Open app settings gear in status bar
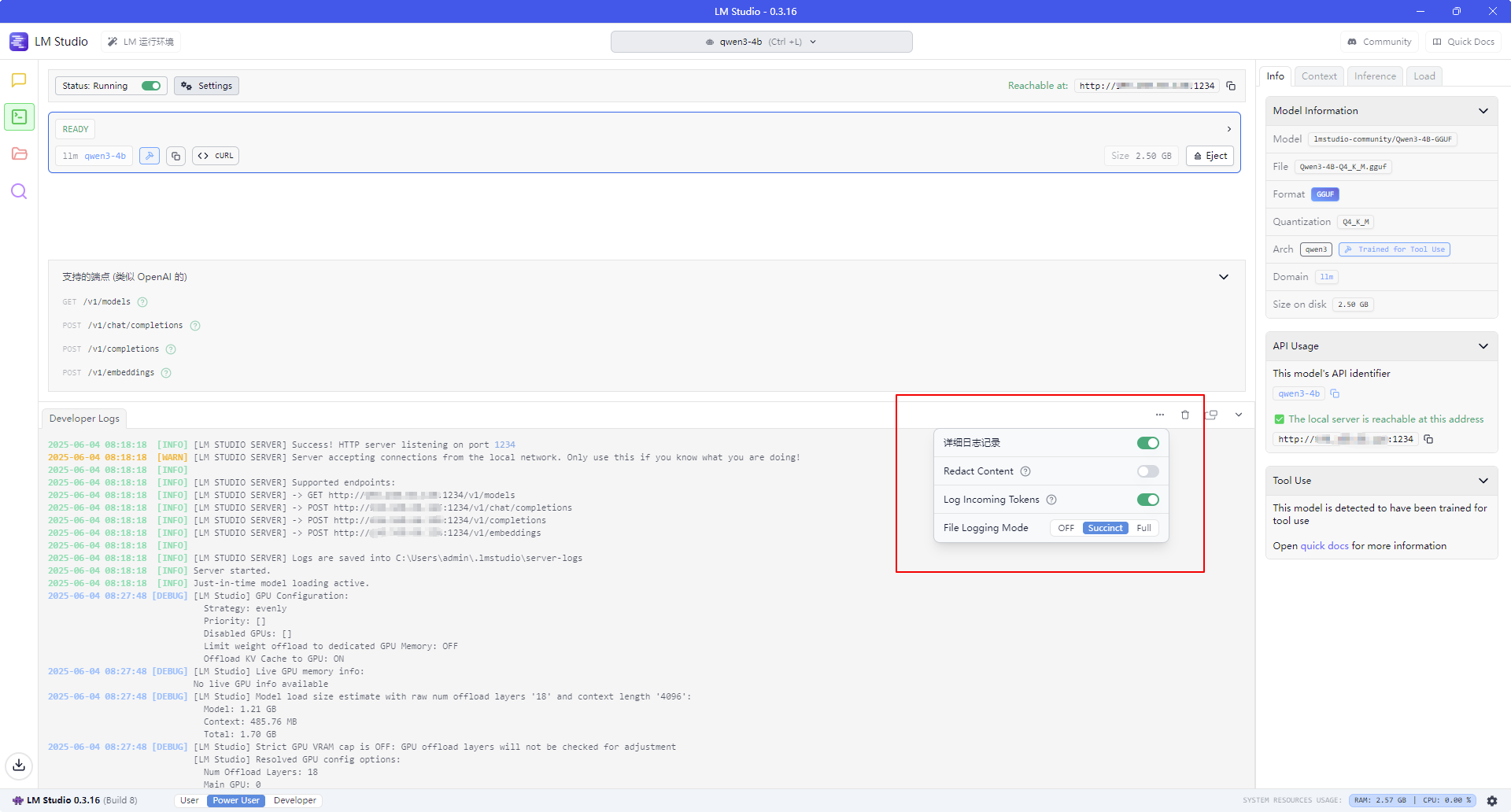 tap(1492, 800)
